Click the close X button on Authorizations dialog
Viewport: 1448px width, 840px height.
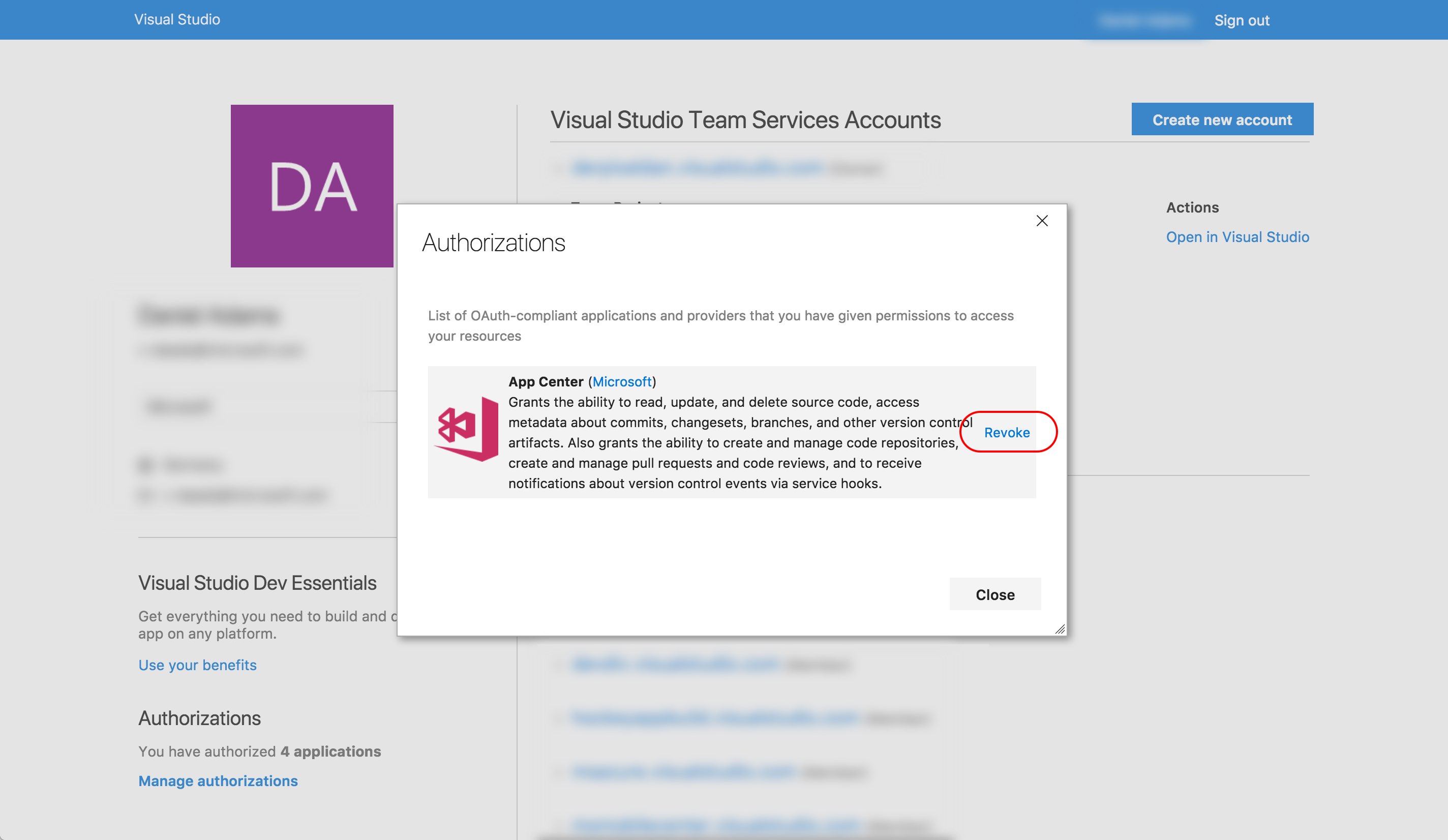1043,220
